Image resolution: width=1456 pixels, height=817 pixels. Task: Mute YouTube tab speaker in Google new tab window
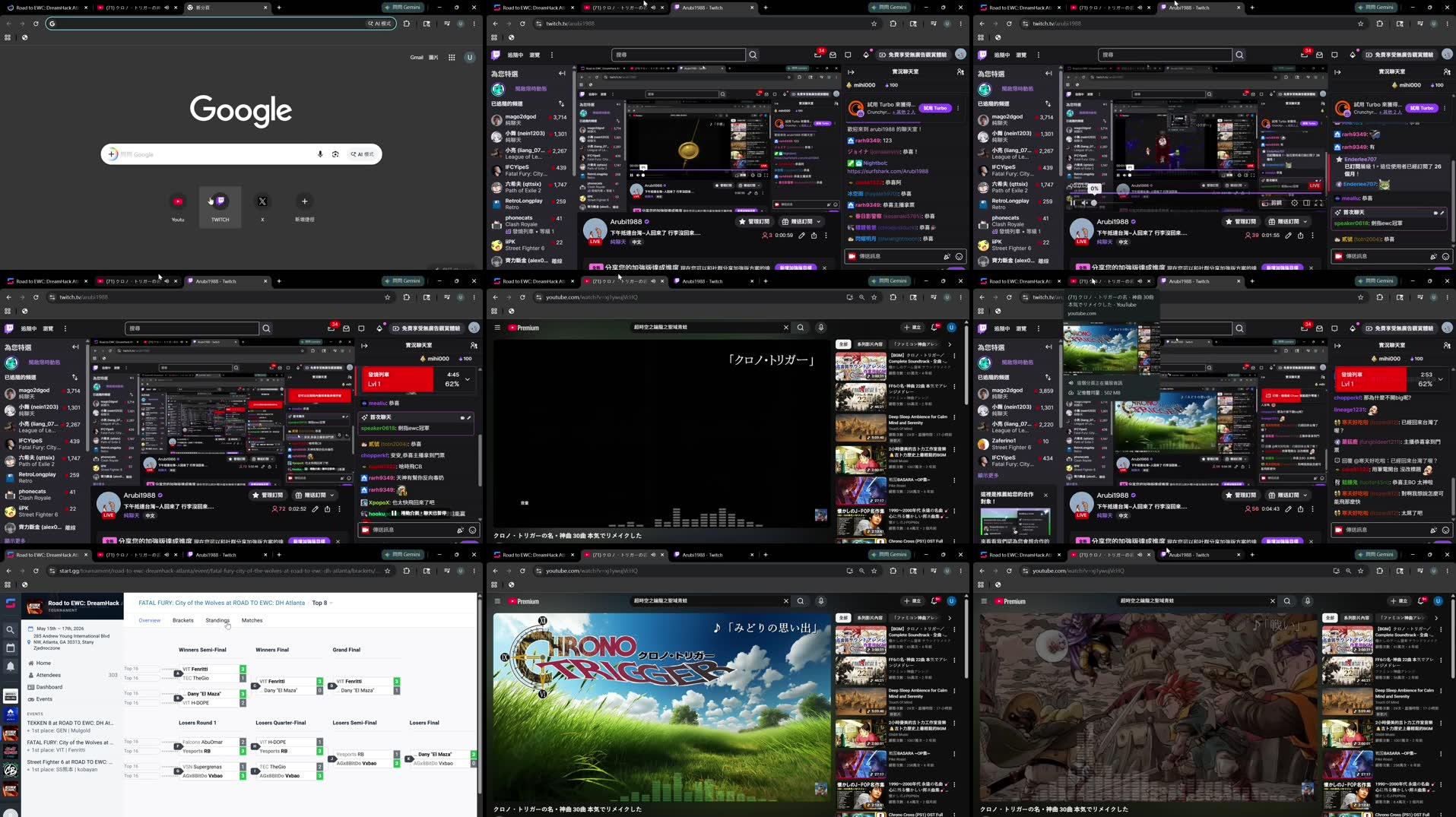(x=167, y=7)
